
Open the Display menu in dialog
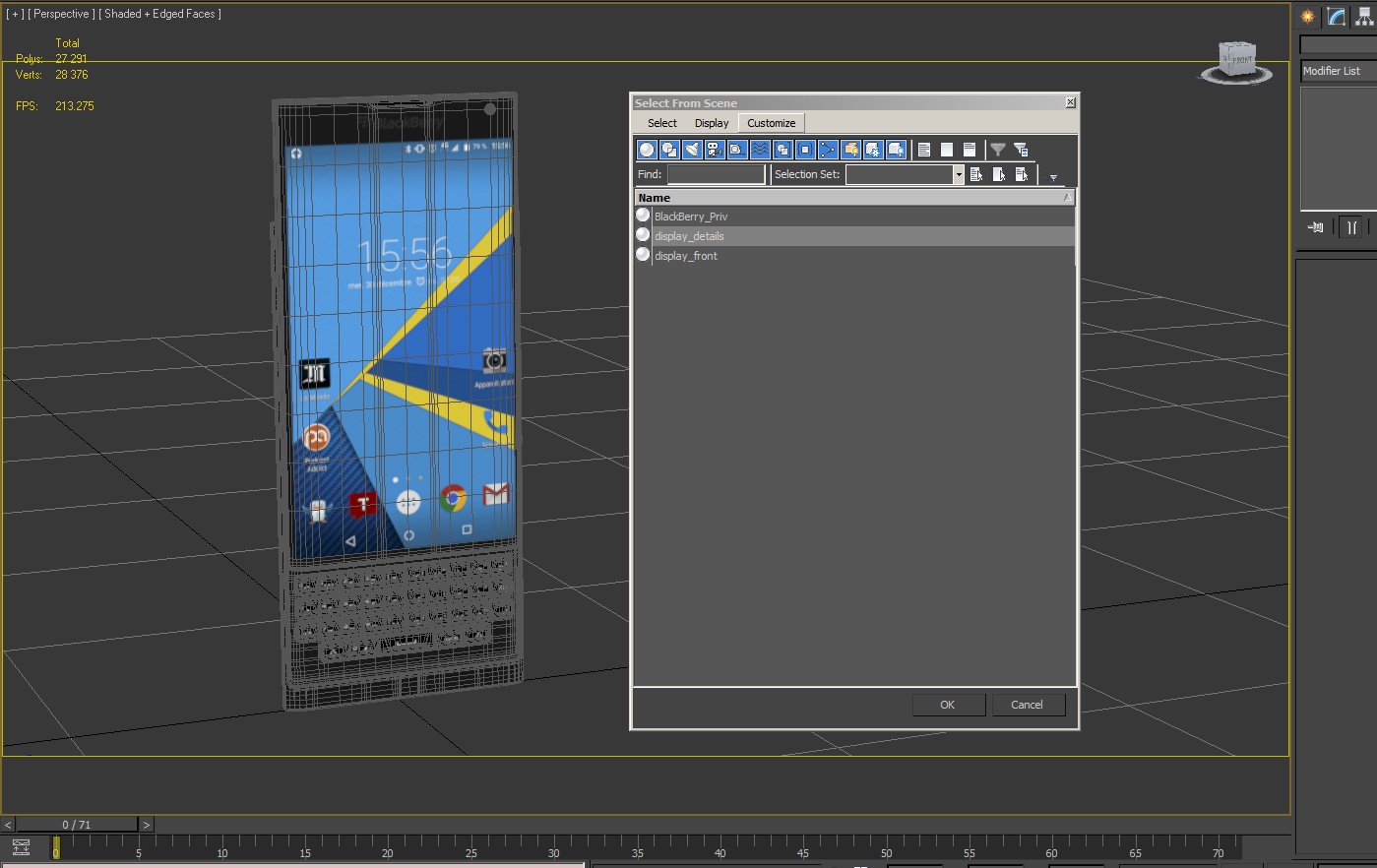pos(712,123)
